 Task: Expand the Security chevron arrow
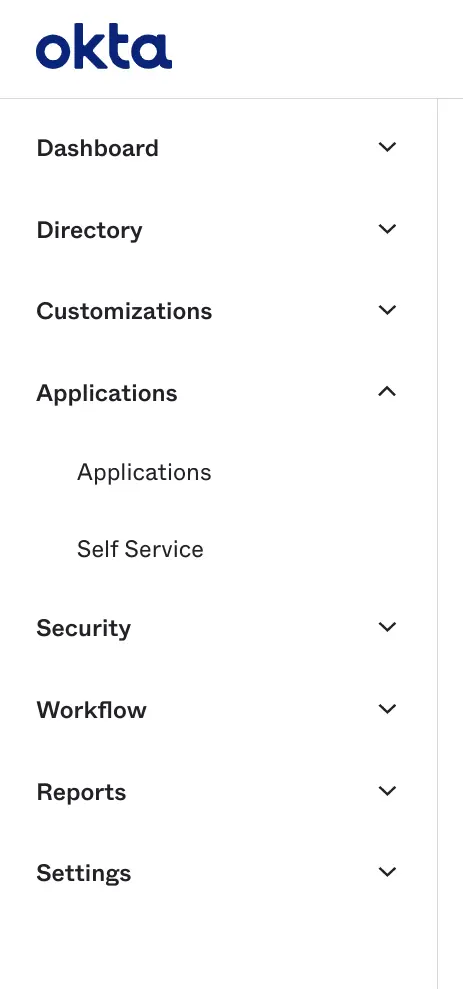(x=387, y=626)
